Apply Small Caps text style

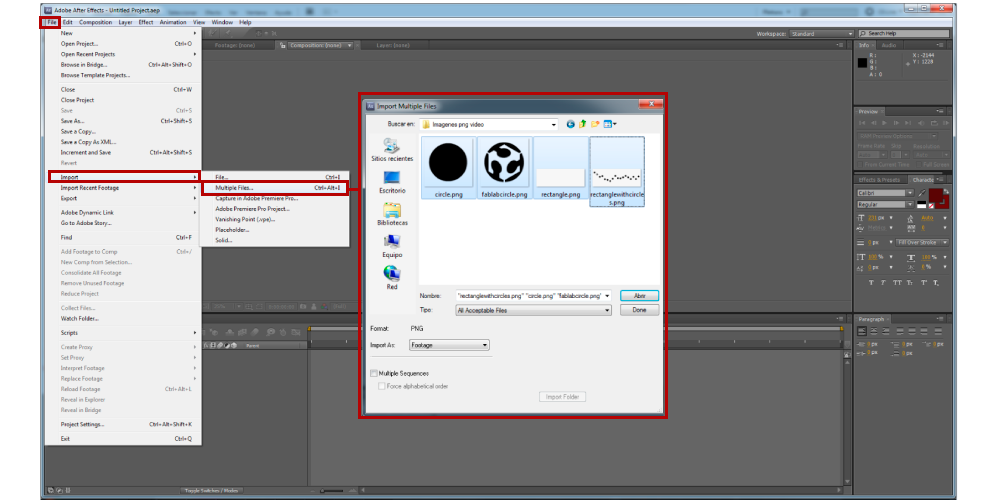910,283
